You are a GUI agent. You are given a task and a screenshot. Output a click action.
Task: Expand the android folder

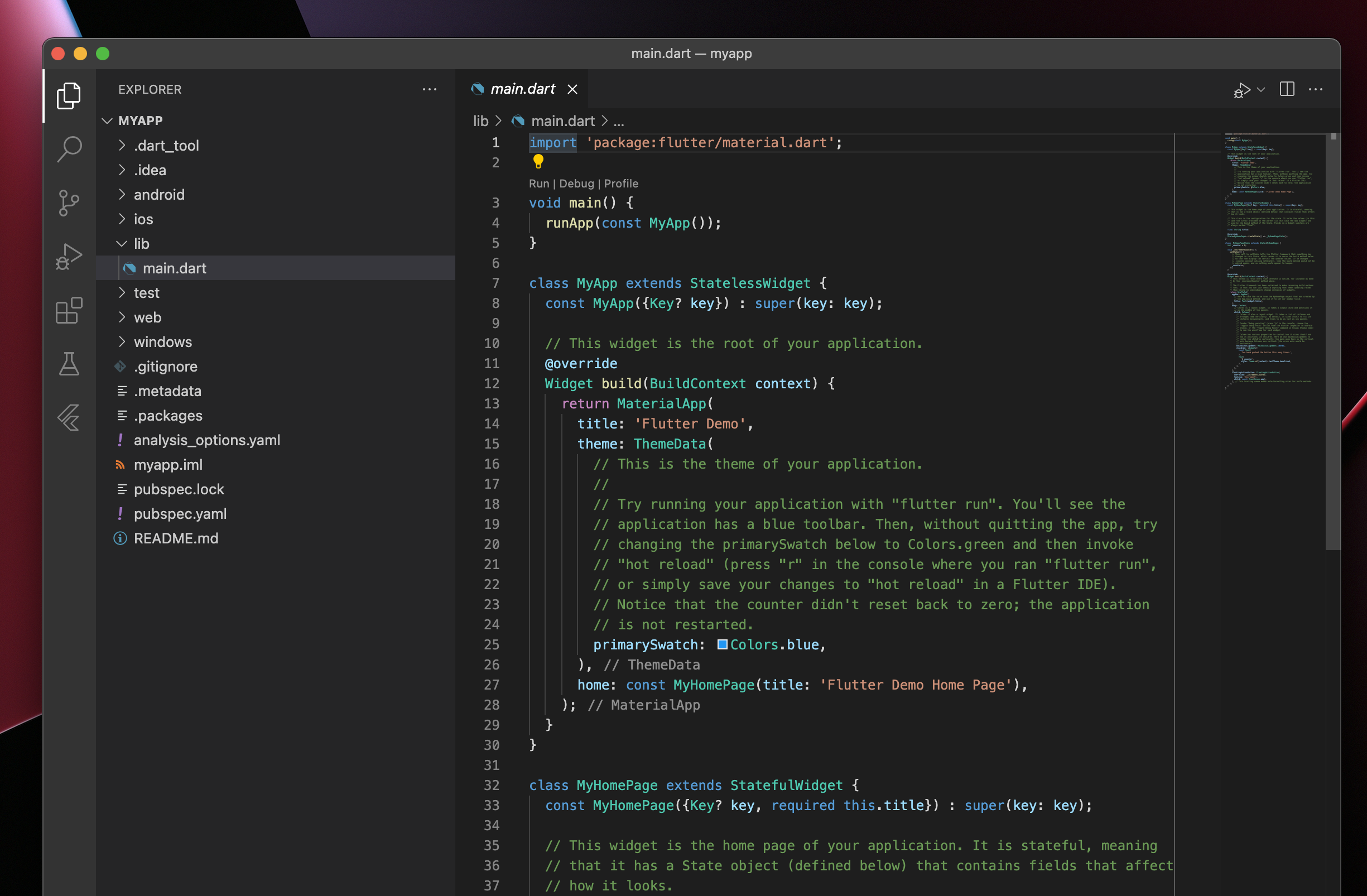pyautogui.click(x=159, y=195)
